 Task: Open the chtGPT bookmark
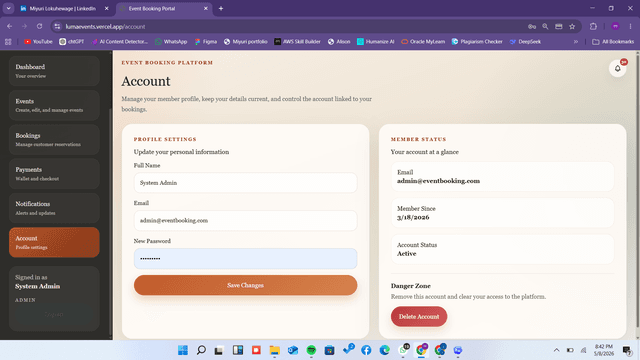click(x=72, y=42)
